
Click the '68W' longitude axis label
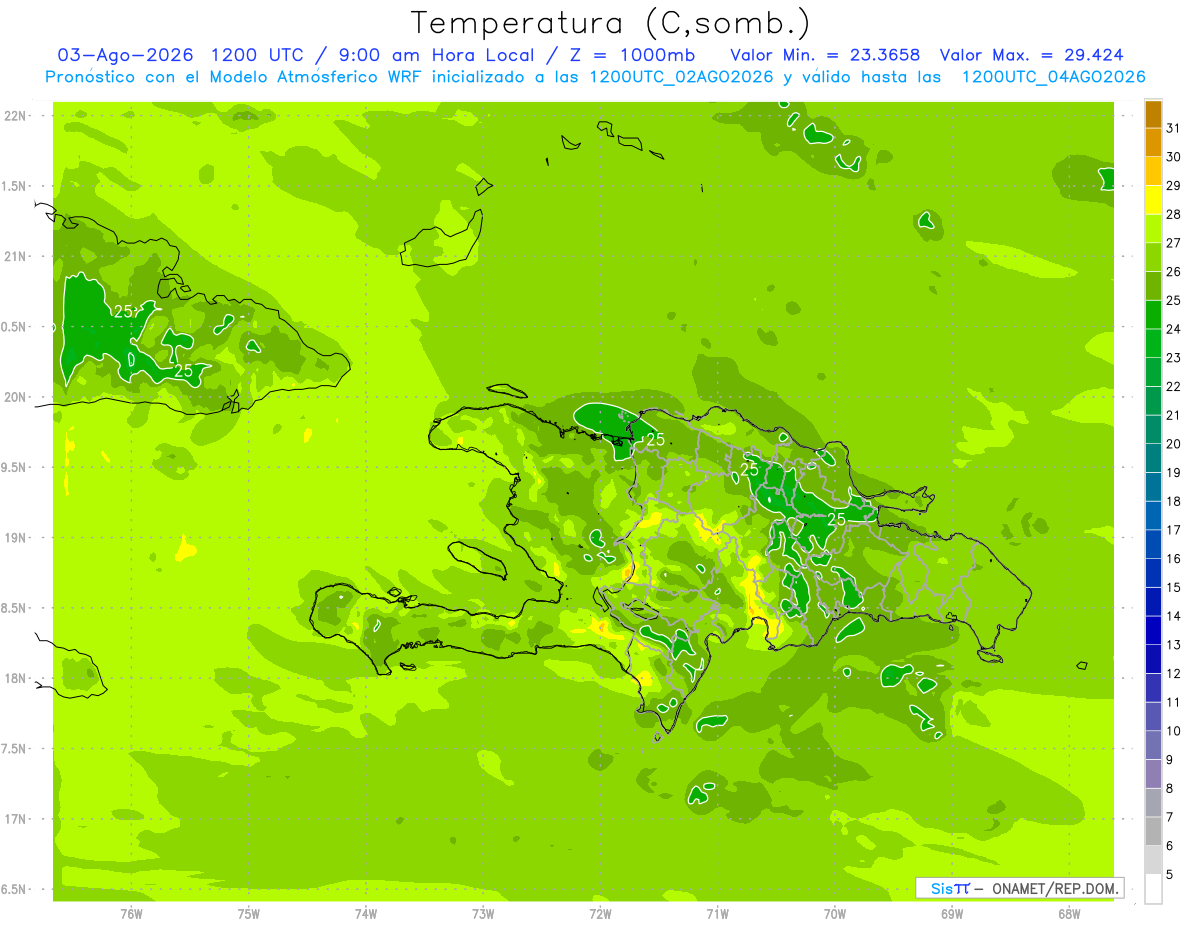(x=1069, y=914)
